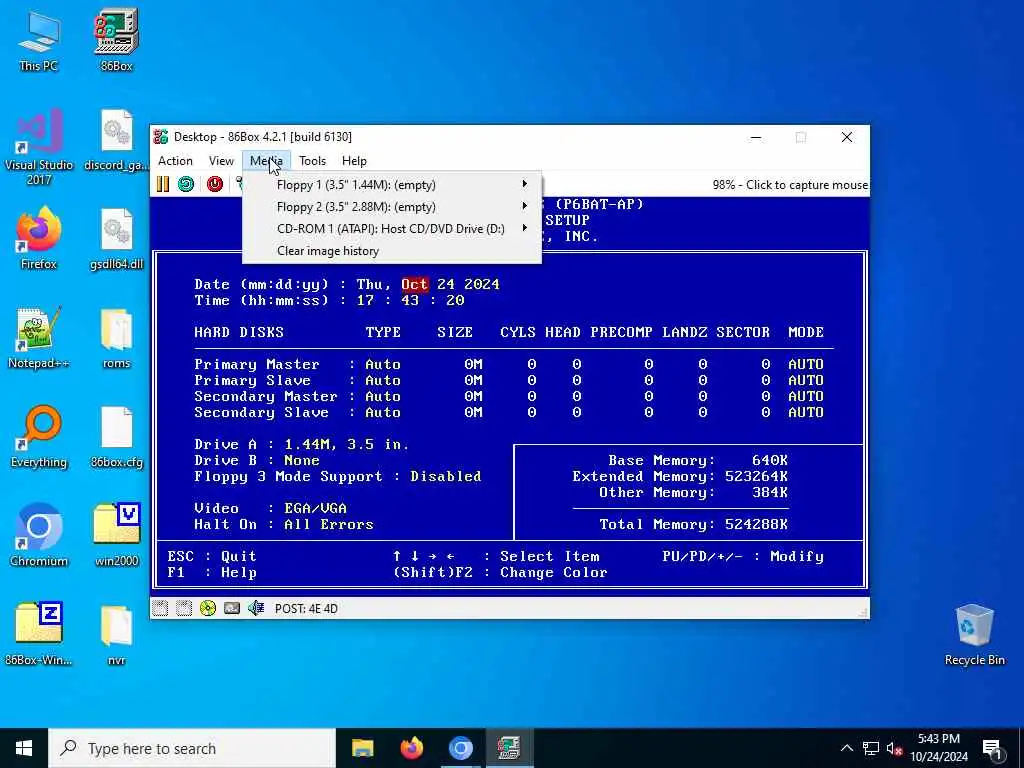Open the Help menu
Image resolution: width=1024 pixels, height=768 pixels.
click(x=354, y=161)
